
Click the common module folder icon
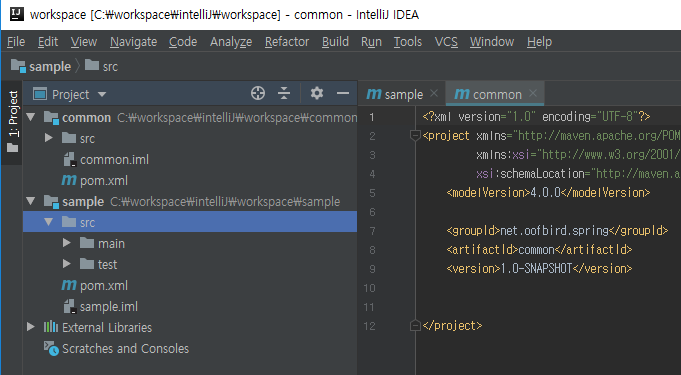(51, 117)
